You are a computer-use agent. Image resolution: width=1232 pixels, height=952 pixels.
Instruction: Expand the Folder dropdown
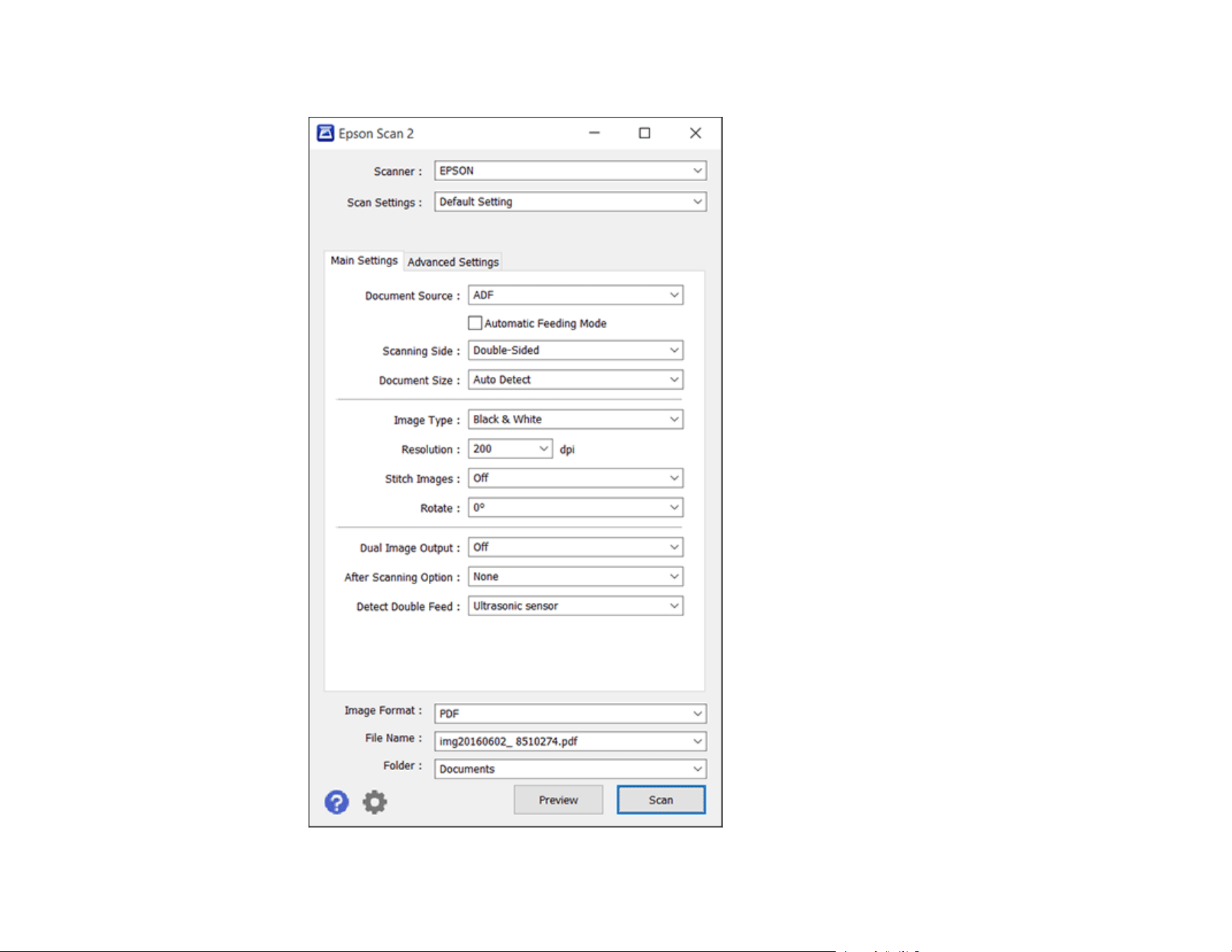pyautogui.click(x=570, y=769)
